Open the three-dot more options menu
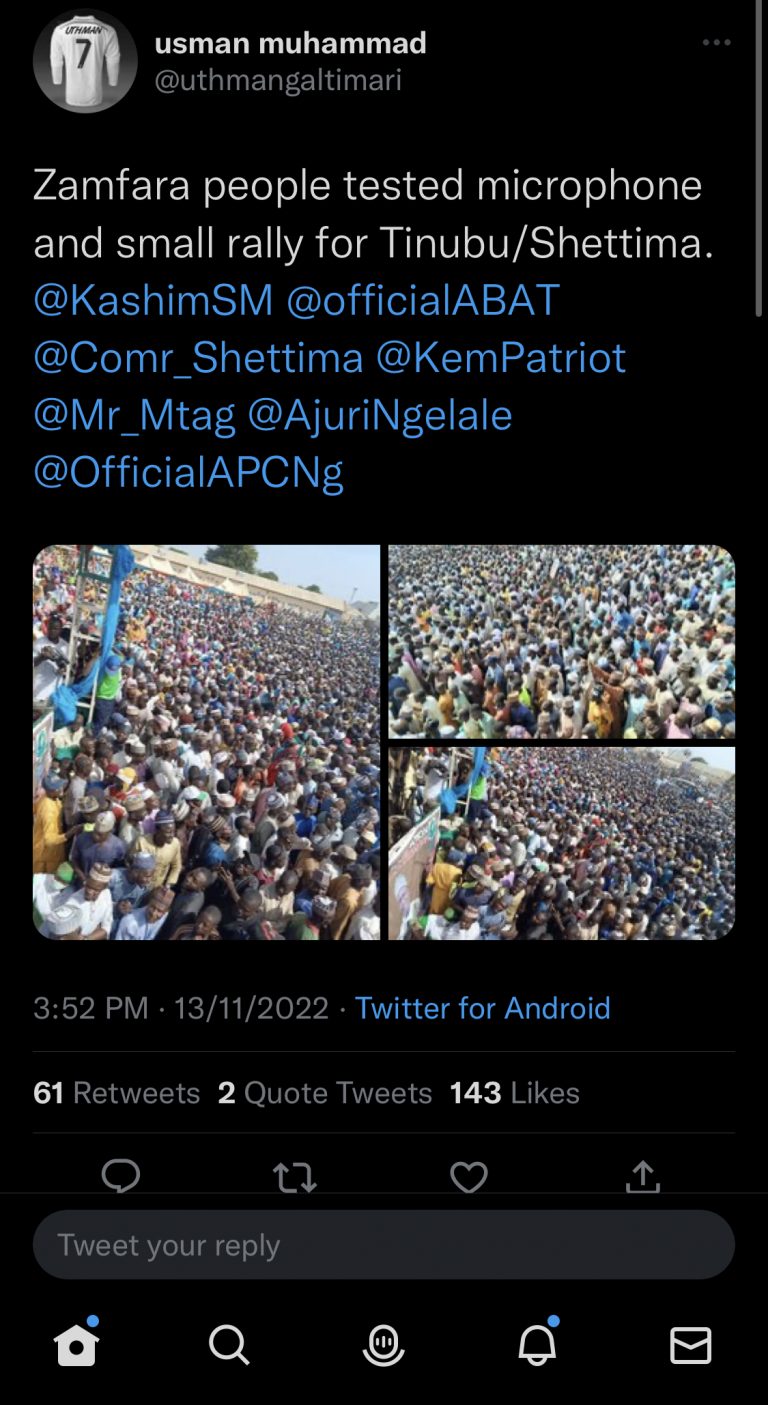The width and height of the screenshot is (768, 1405). (x=716, y=43)
